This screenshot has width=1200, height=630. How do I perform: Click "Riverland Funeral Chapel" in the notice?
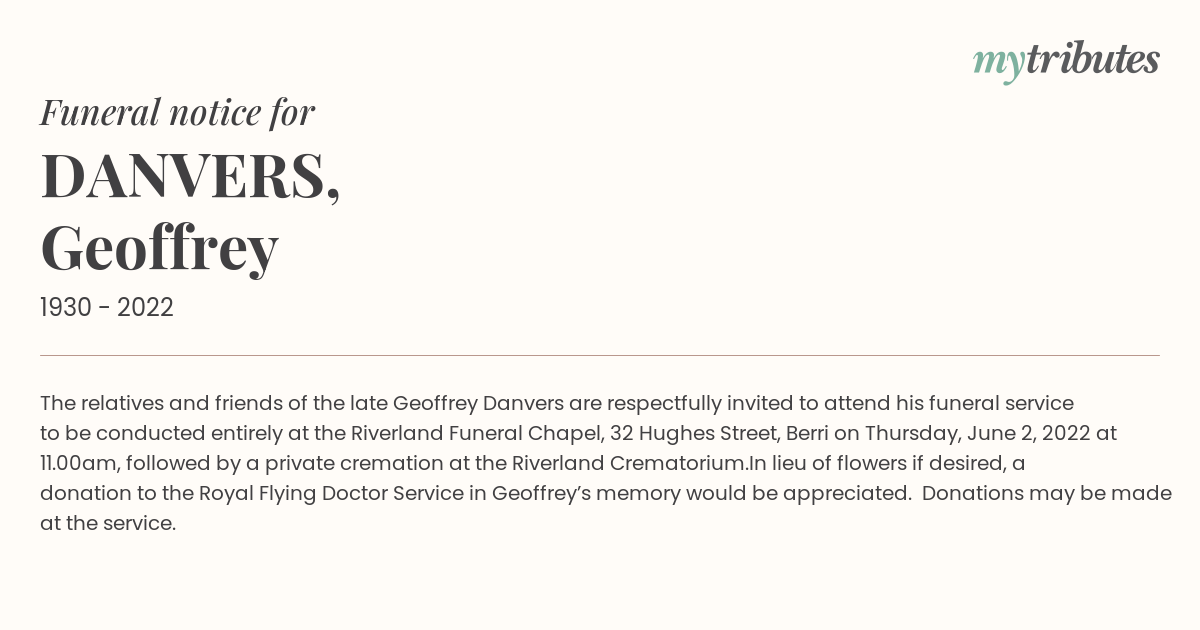470,433
